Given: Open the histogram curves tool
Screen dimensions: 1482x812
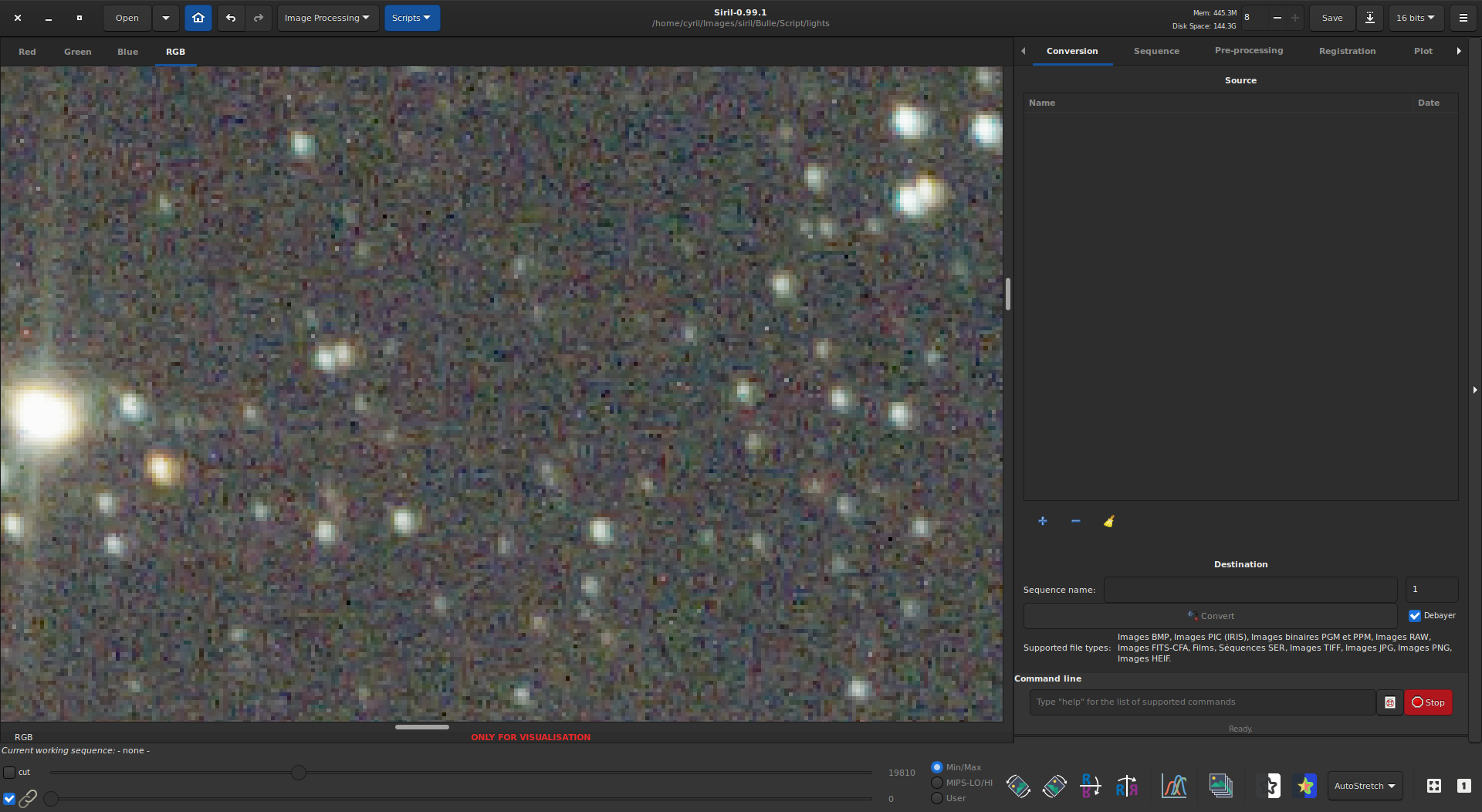Looking at the screenshot, I should 1174,786.
